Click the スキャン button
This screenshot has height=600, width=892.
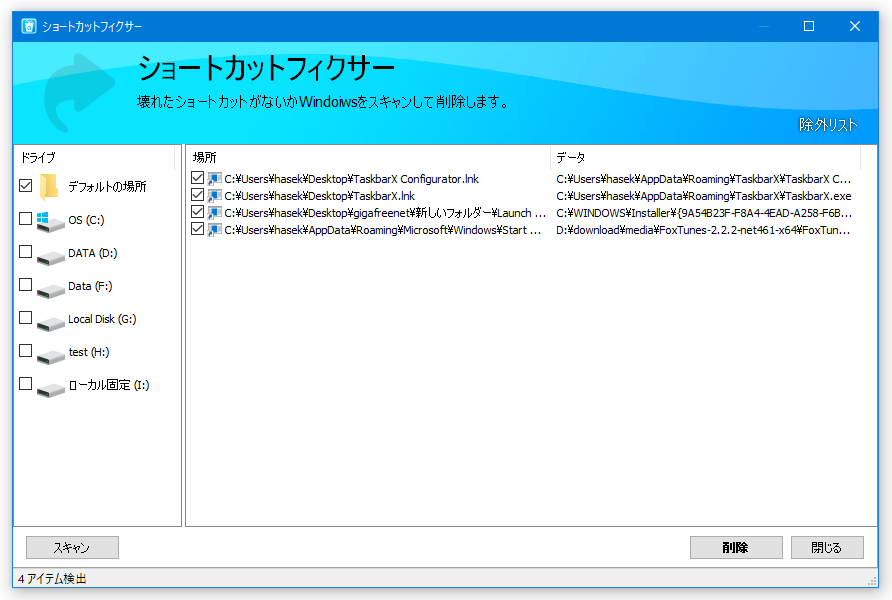(72, 547)
